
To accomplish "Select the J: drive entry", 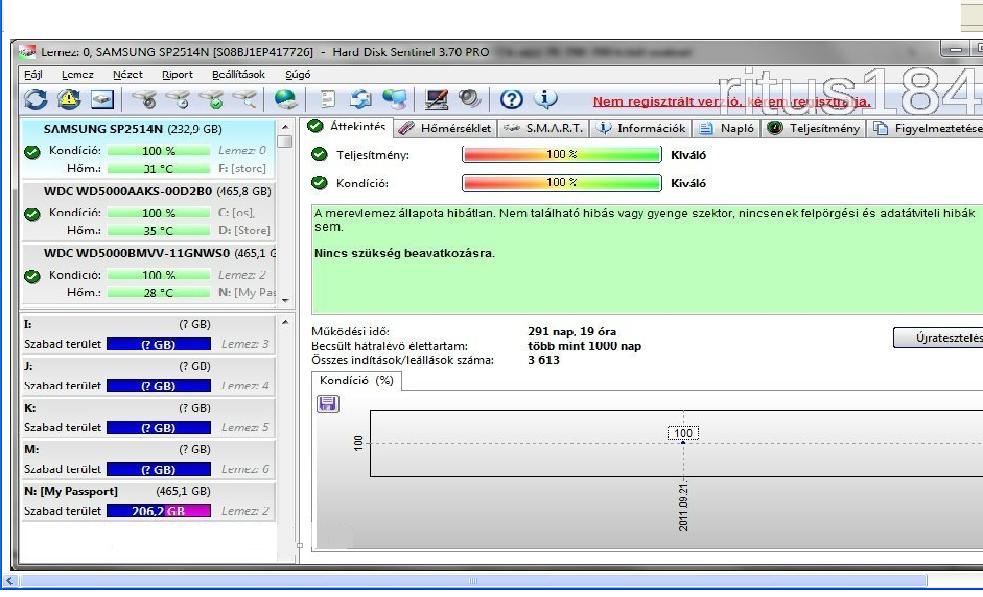I will point(149,376).
